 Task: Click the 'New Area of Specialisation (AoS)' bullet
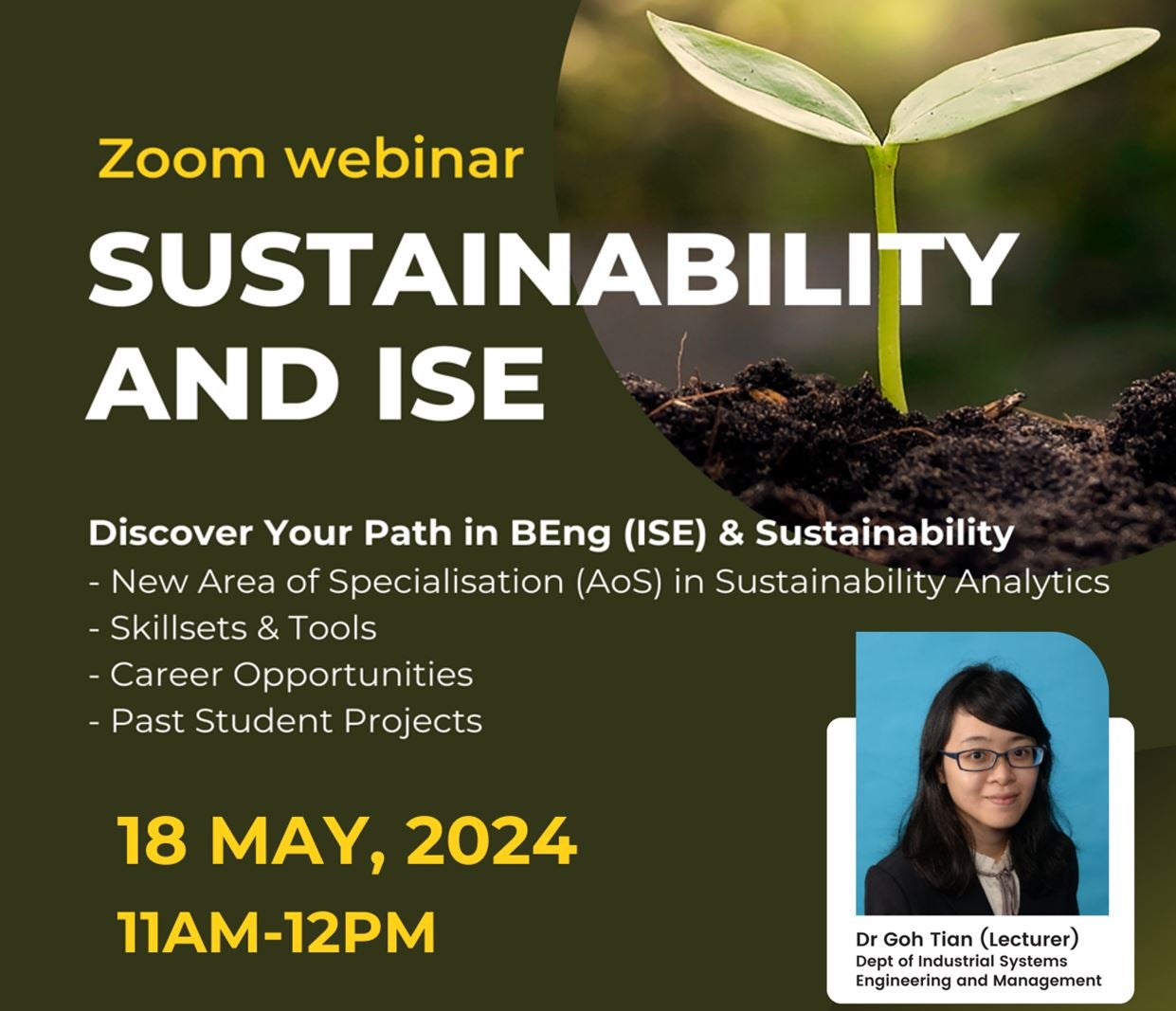(599, 581)
